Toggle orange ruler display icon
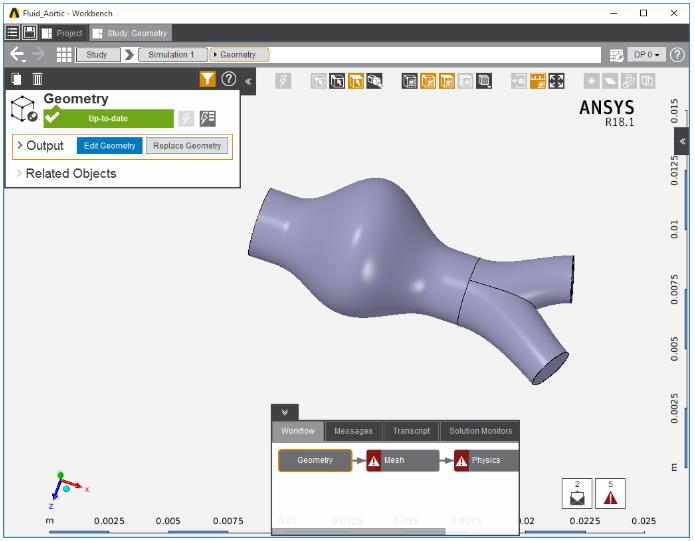 (538, 81)
